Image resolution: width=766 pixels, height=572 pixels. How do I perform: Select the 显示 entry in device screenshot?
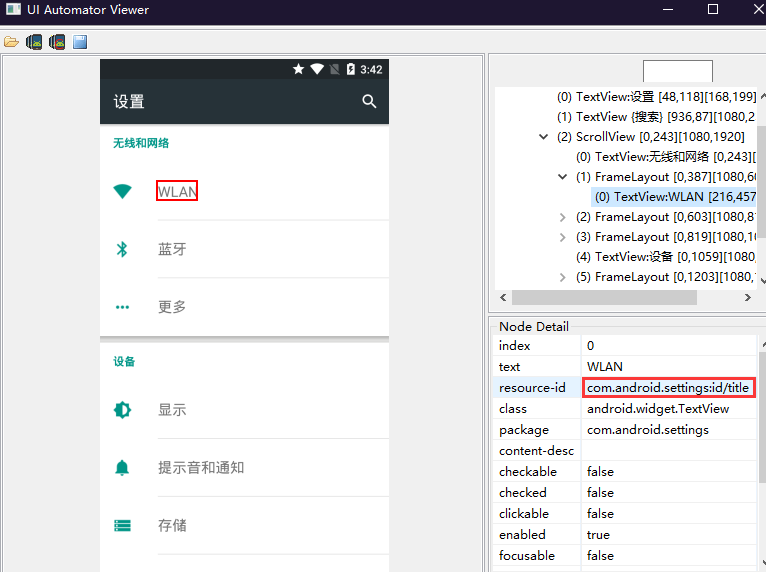[x=172, y=410]
